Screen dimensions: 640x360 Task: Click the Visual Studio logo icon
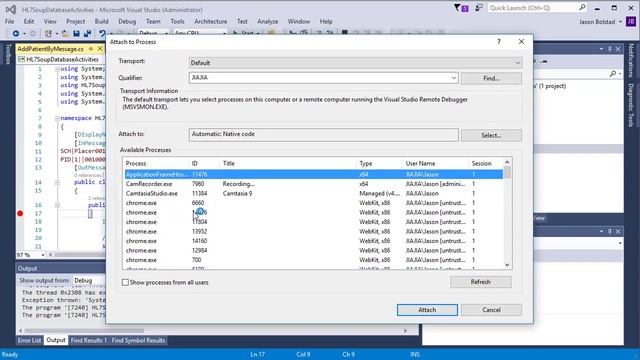(11, 9)
